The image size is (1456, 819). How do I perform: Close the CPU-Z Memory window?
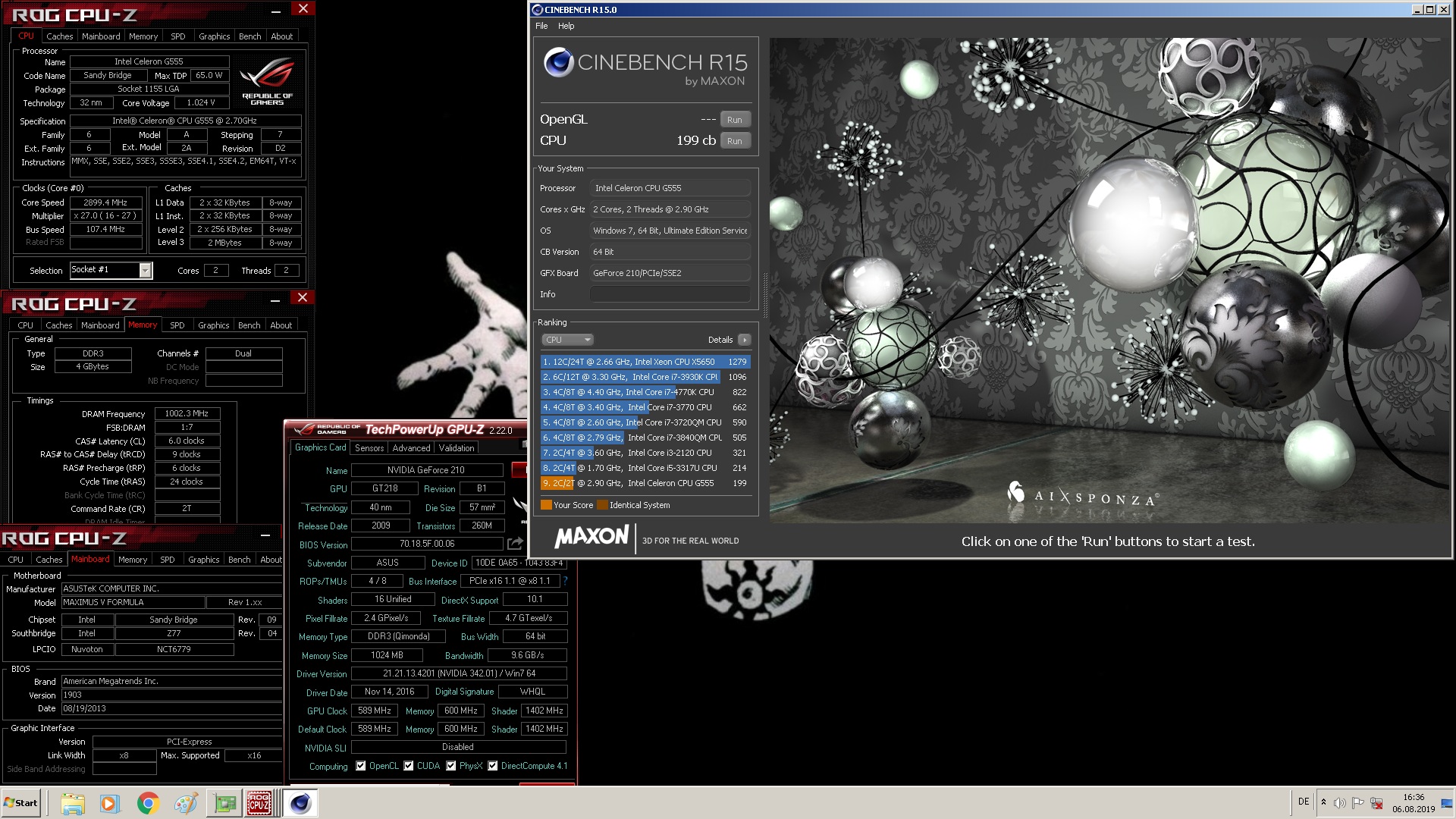[302, 298]
